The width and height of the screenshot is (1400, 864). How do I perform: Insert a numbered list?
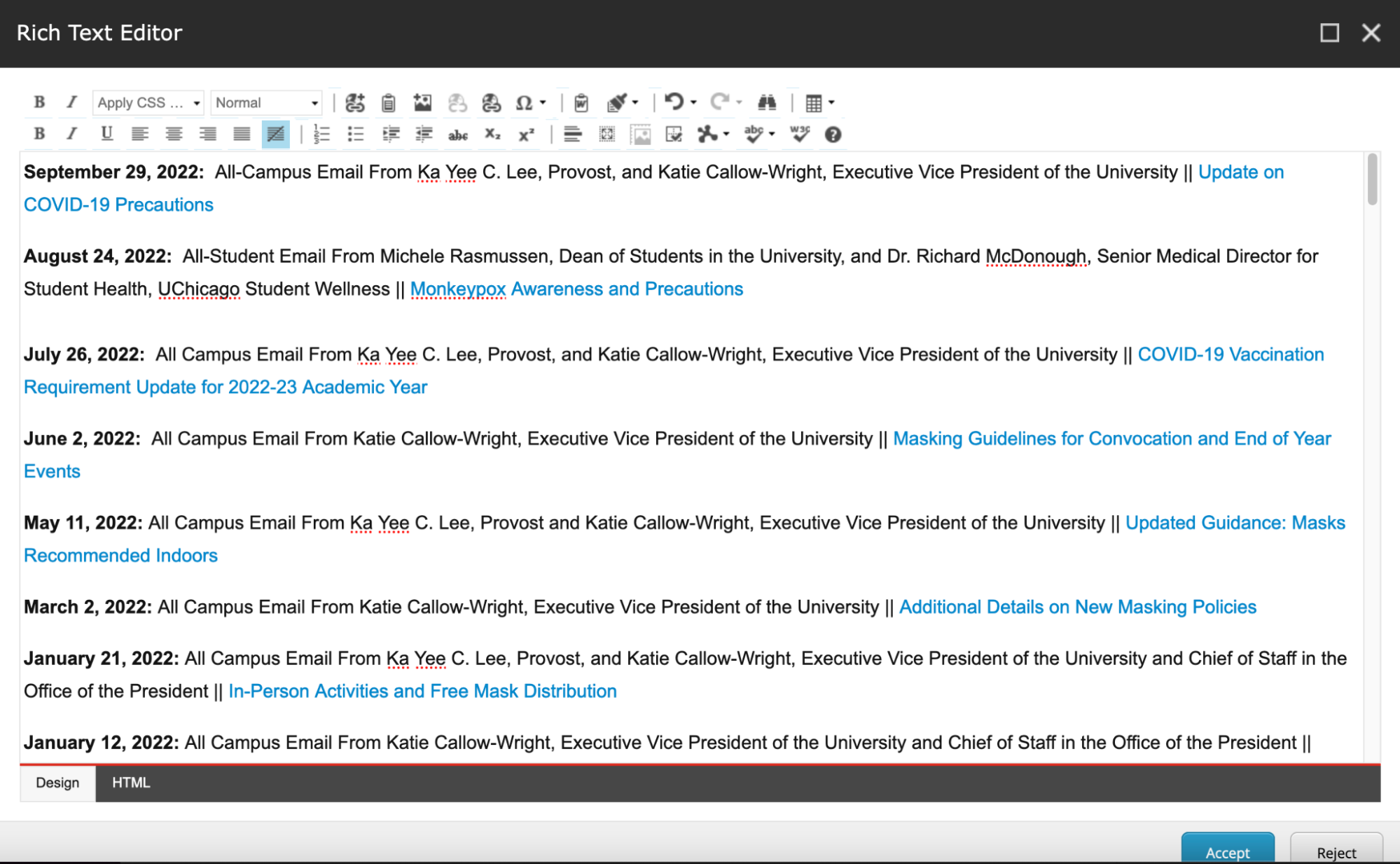(321, 135)
